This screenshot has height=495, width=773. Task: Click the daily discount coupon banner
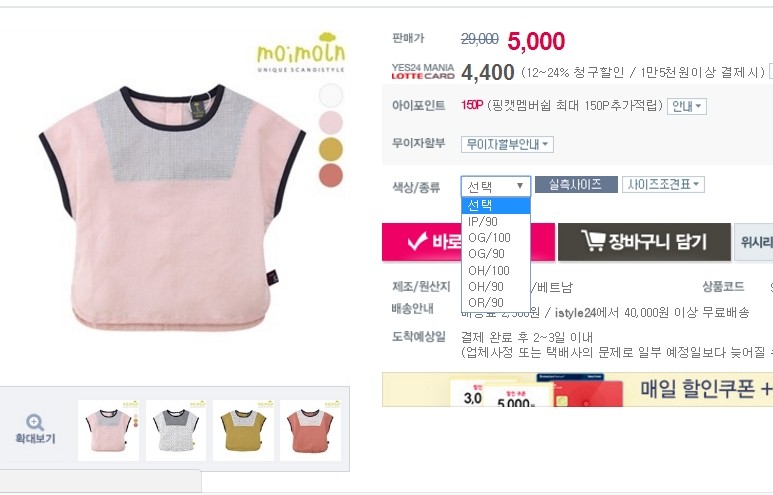(x=577, y=389)
